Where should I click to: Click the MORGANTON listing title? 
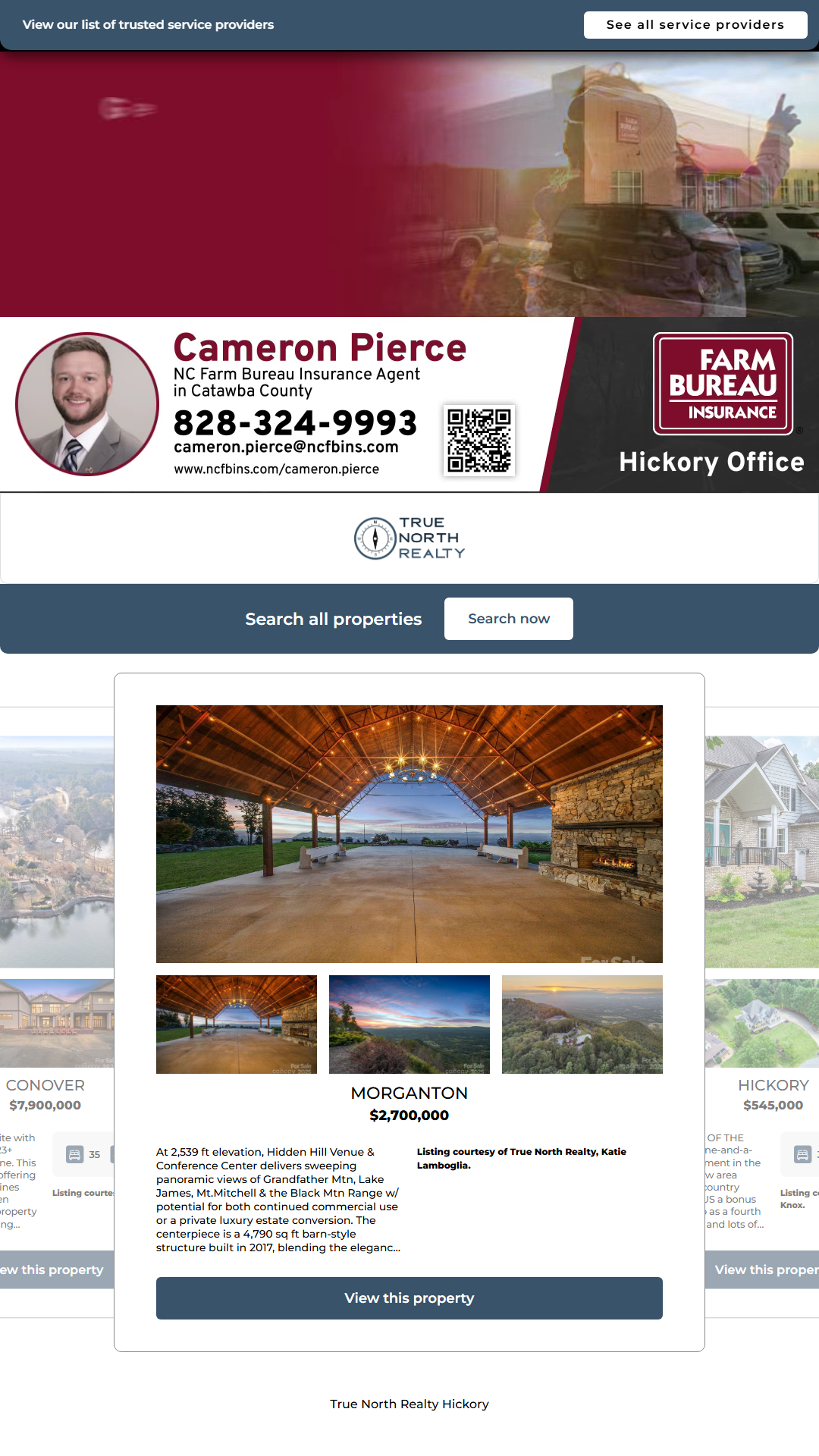click(x=409, y=1094)
